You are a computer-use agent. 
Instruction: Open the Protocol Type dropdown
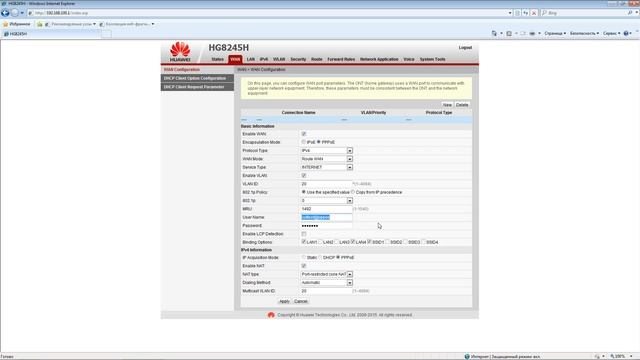point(327,151)
